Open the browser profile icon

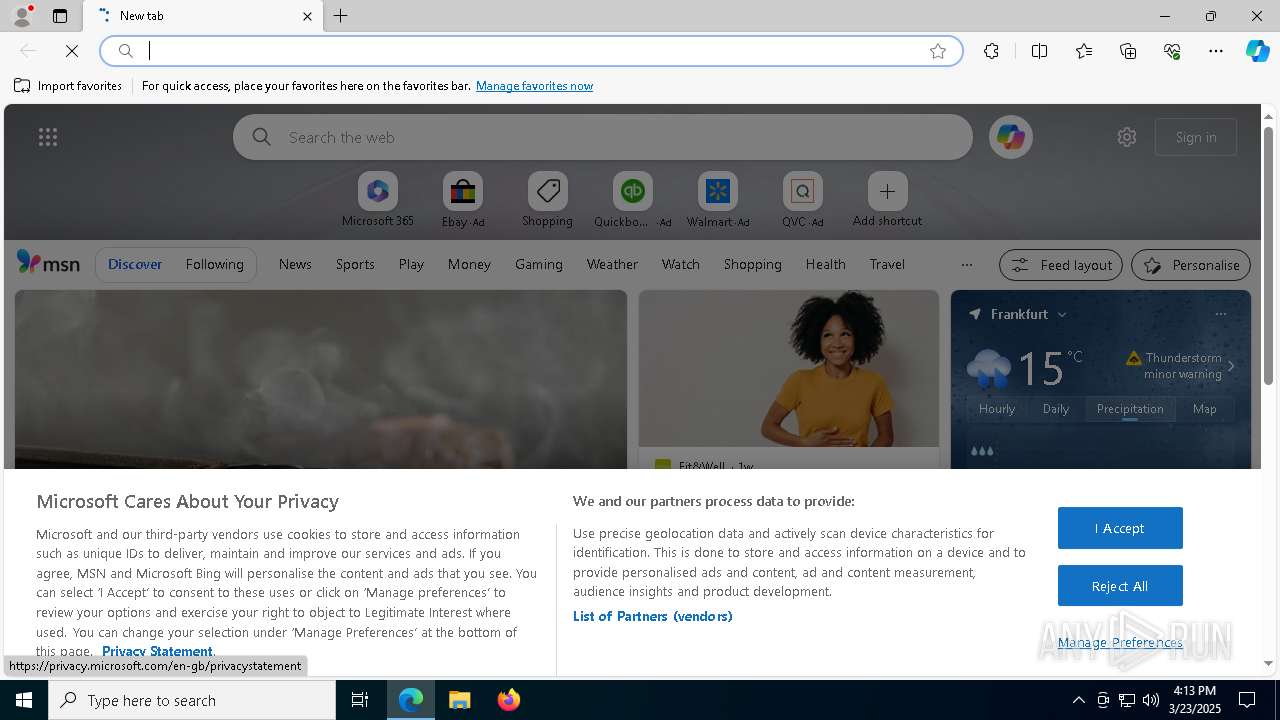tap(21, 16)
